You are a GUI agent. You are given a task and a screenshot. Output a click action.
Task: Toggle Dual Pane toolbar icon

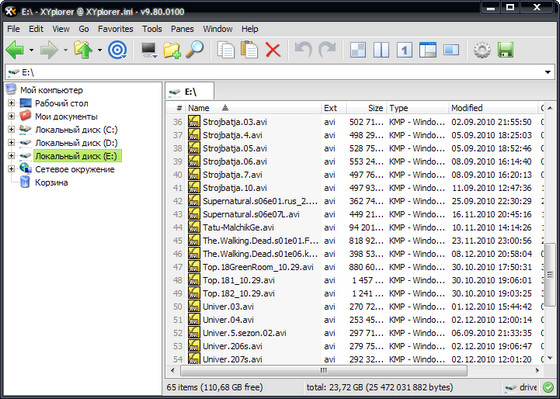[381, 50]
